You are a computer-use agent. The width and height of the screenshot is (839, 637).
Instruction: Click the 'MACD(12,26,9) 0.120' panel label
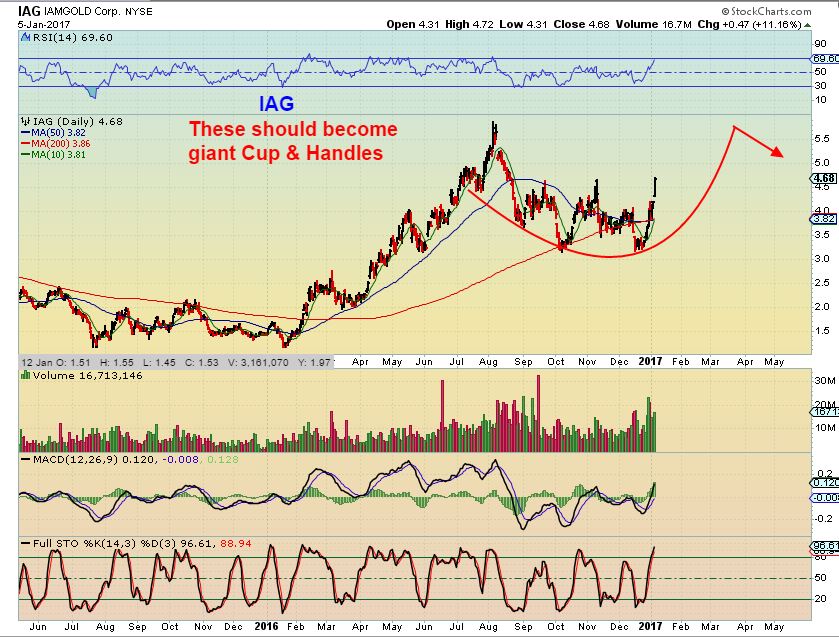(x=94, y=459)
